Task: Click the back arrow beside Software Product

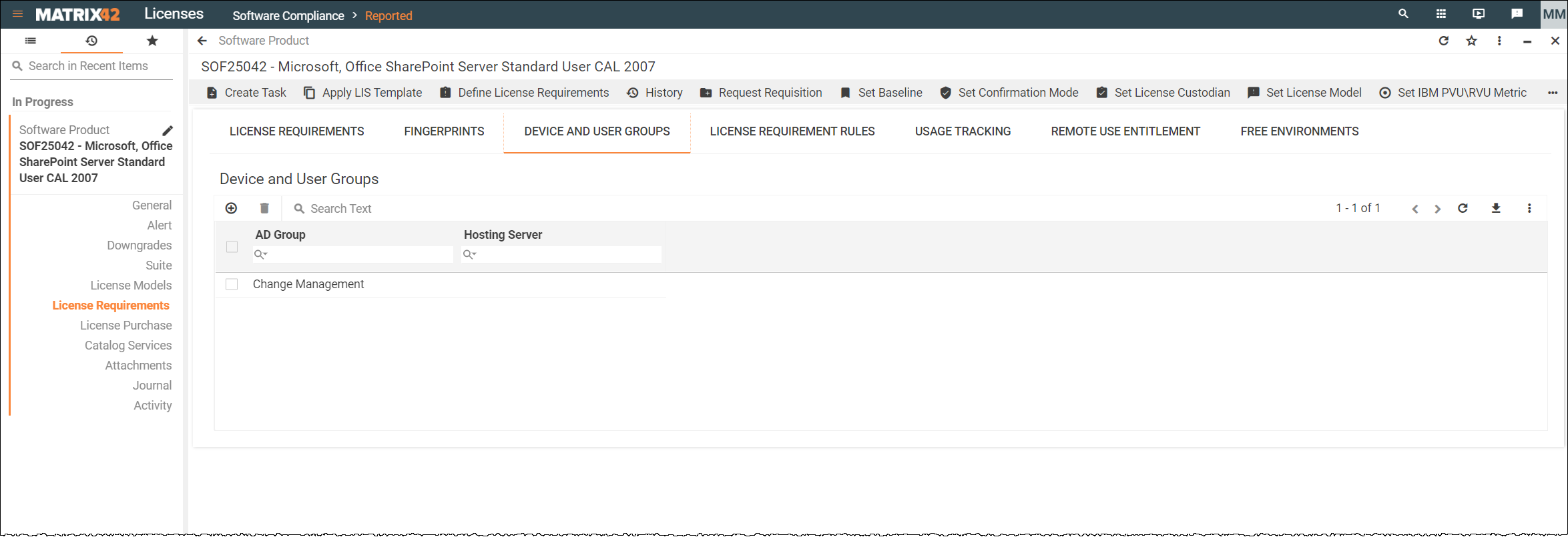Action: click(x=202, y=41)
